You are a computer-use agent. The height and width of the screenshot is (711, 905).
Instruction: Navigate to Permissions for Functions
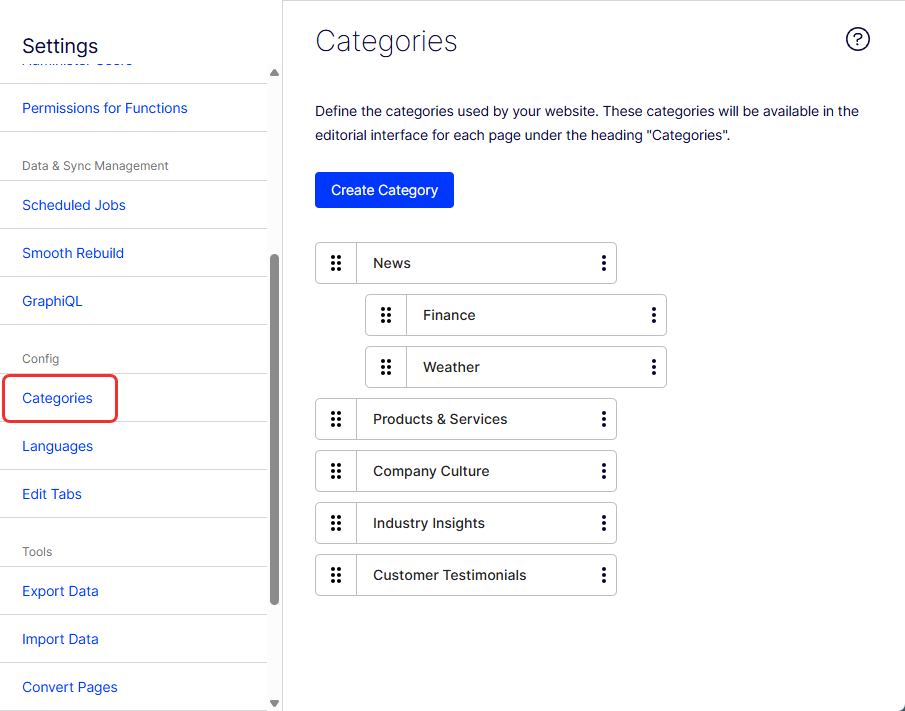click(104, 108)
